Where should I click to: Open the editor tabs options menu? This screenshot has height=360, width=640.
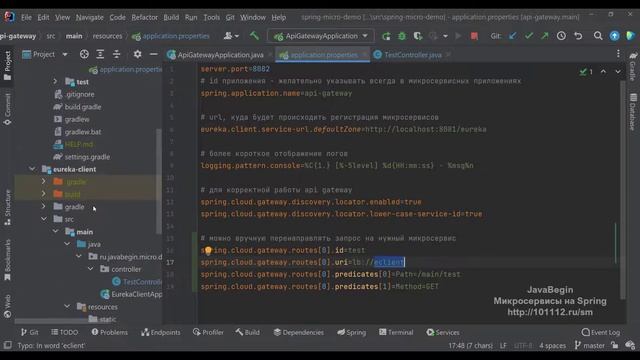coord(618,54)
